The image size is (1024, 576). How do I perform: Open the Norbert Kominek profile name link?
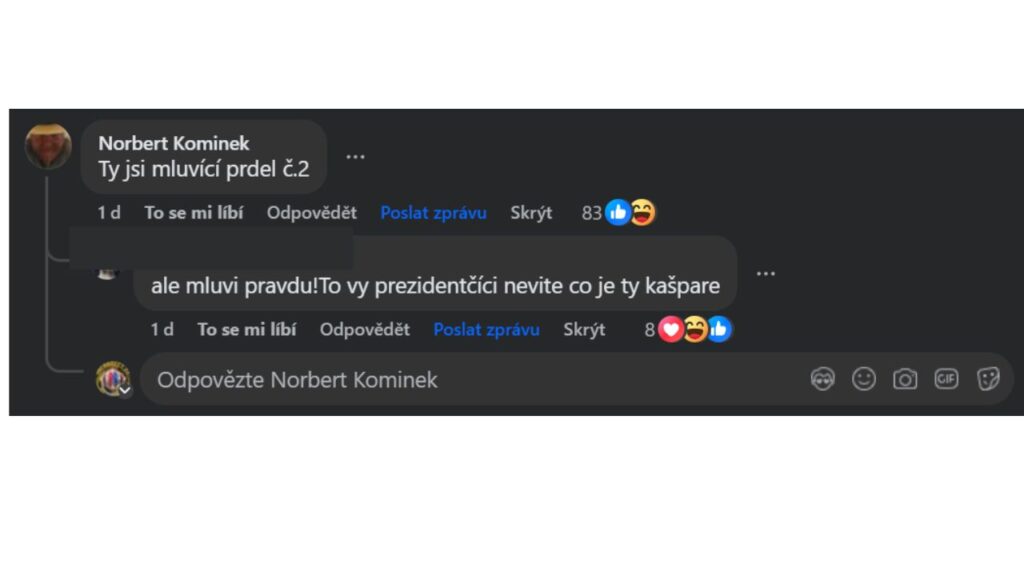[174, 143]
